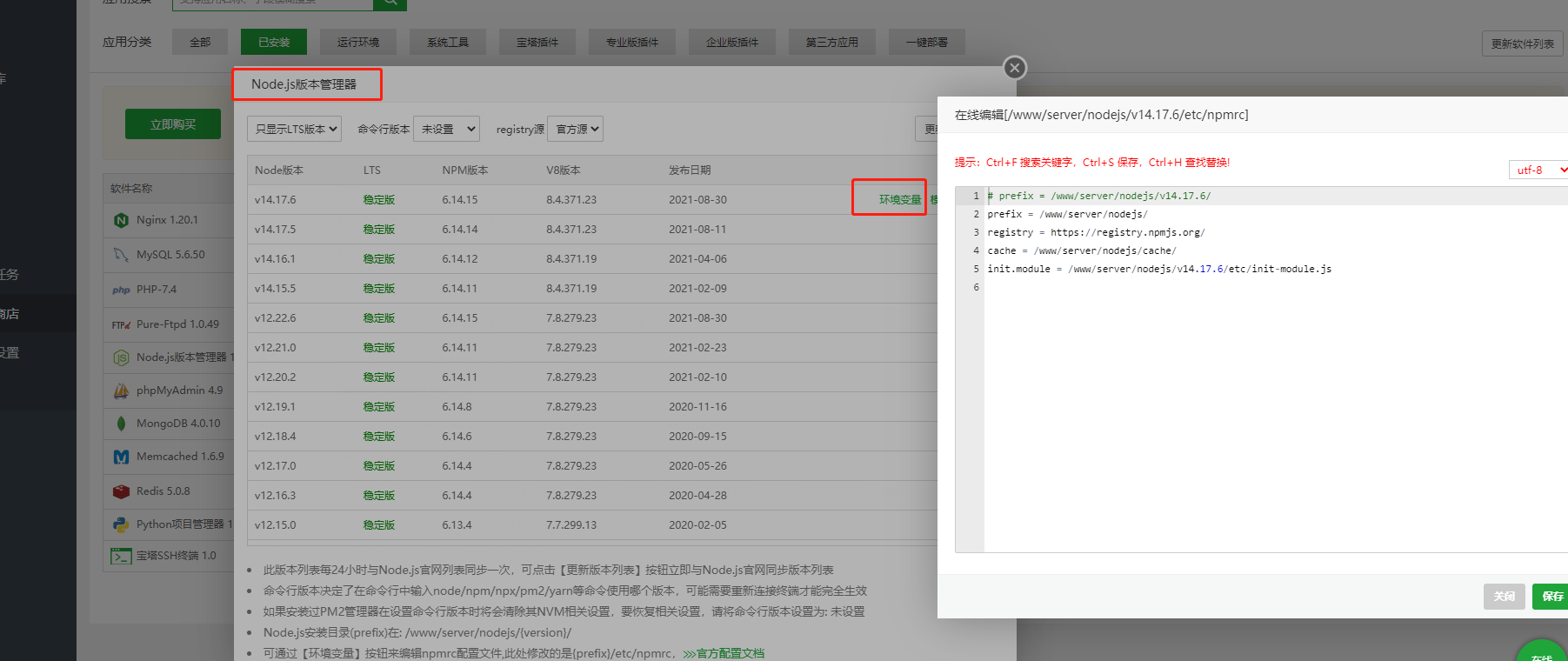The image size is (1568, 661).
Task: Open the 只显示LTS版本 filter dropdown
Action: click(x=294, y=129)
